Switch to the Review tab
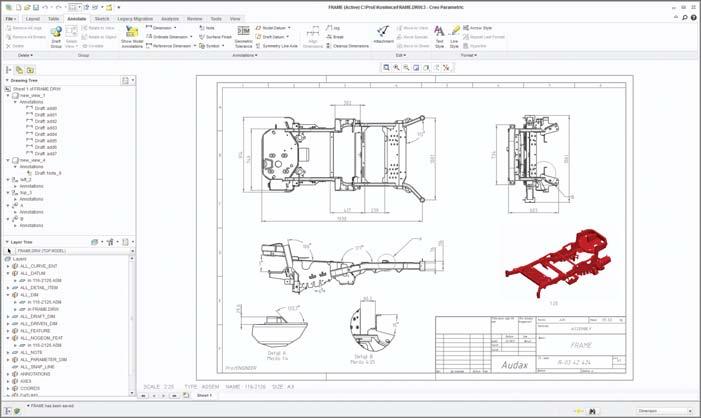This screenshot has height=418, width=701. 194,19
